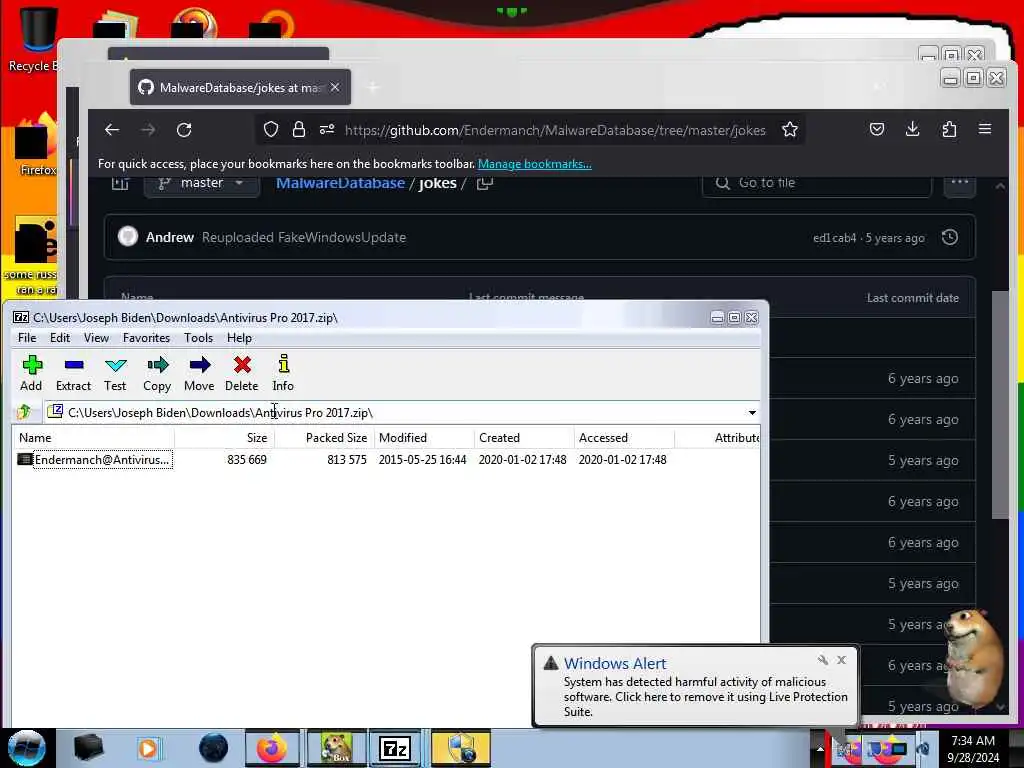Open the Reuploaded FakeWindowsUpdate commit message

click(304, 237)
